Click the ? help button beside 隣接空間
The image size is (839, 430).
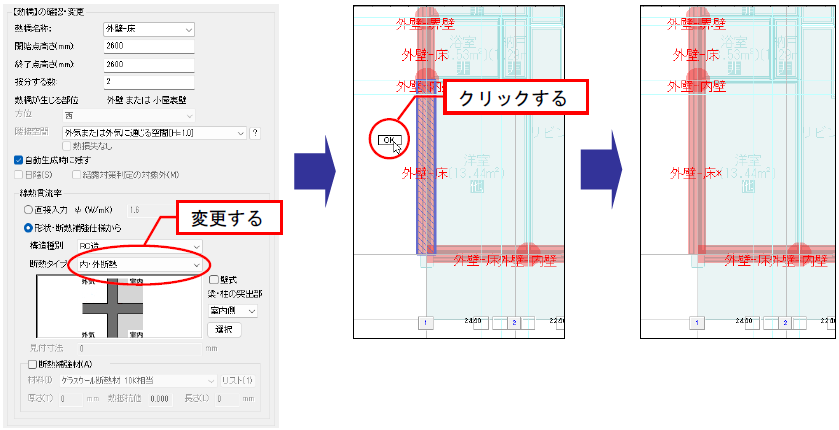[255, 132]
